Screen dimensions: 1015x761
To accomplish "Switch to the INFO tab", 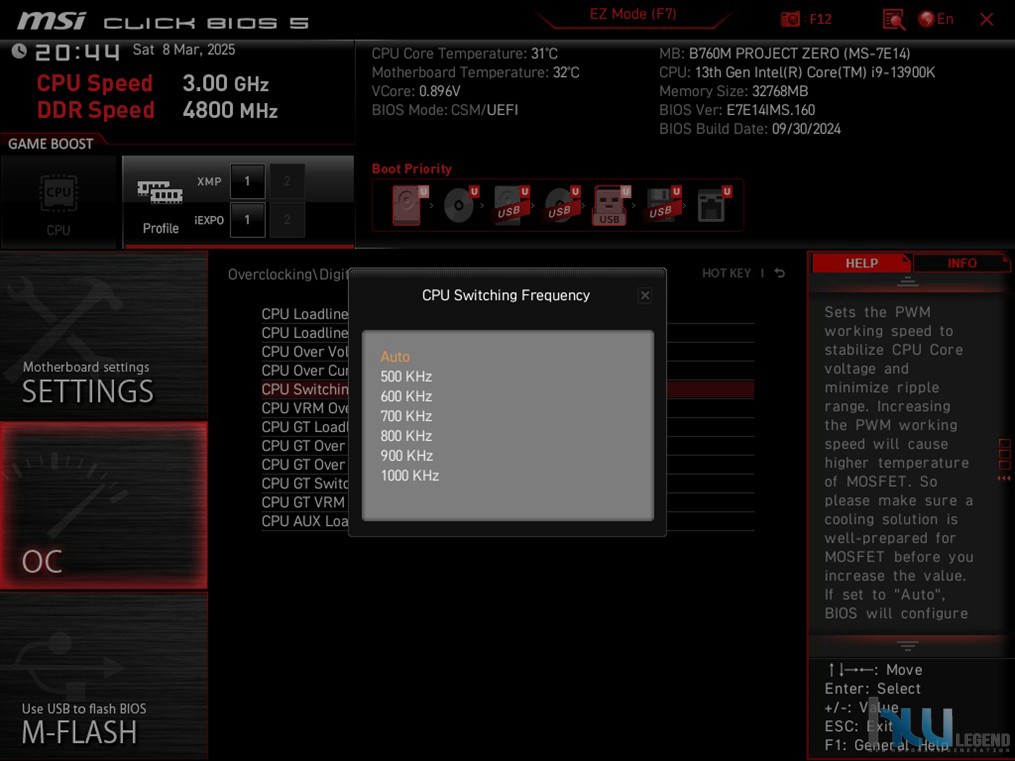I will point(961,263).
